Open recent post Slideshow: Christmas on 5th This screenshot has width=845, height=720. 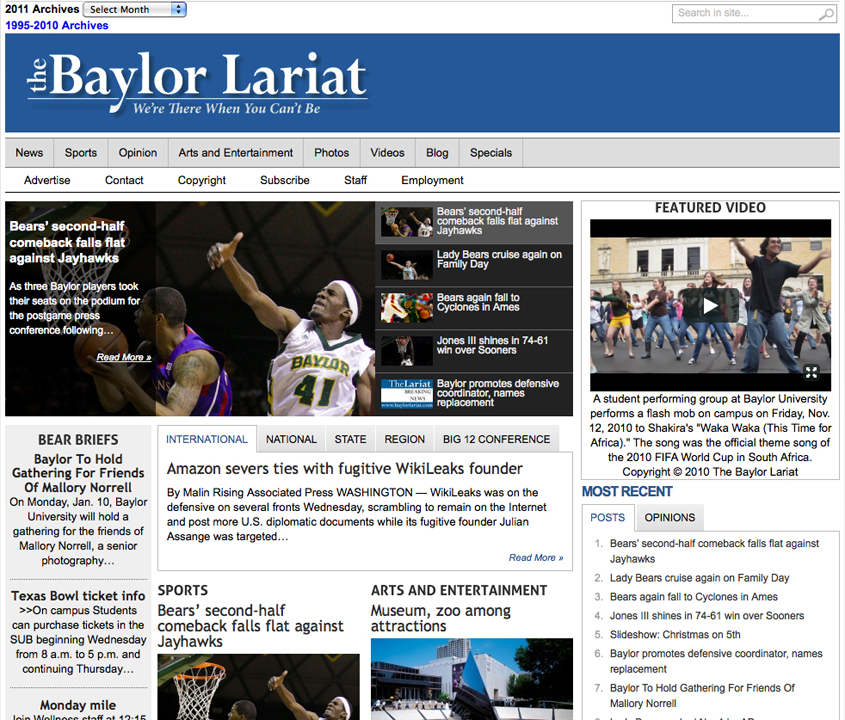click(675, 634)
